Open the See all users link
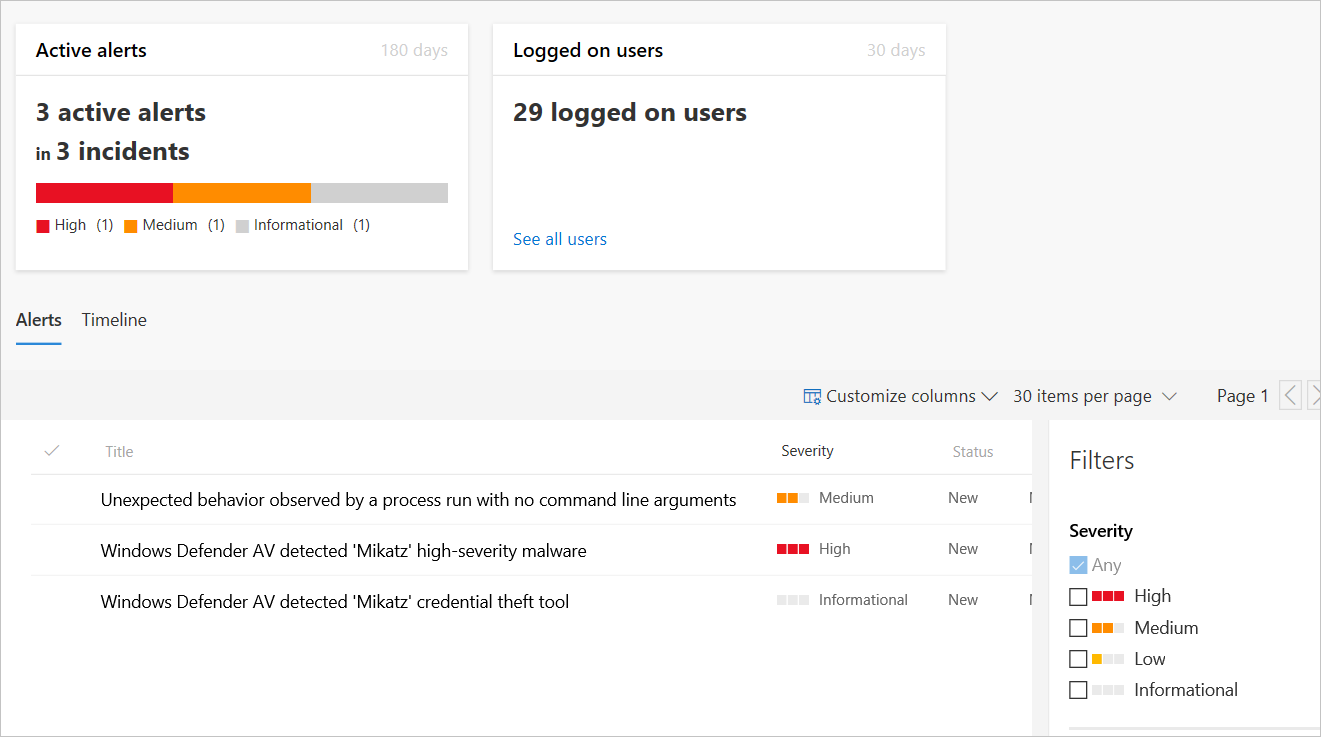This screenshot has width=1321, height=737. click(x=560, y=239)
